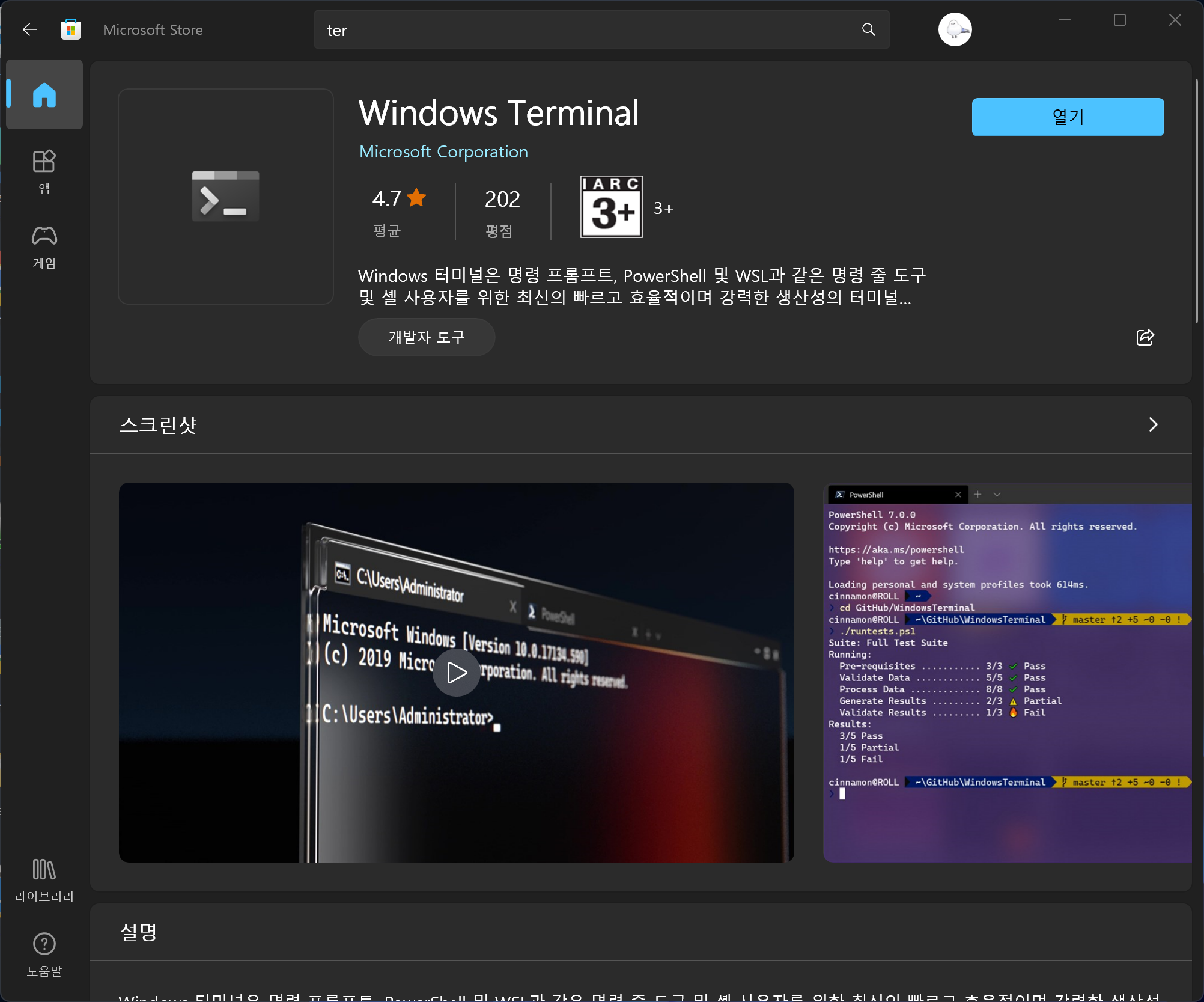Click the share icon

coord(1145,337)
